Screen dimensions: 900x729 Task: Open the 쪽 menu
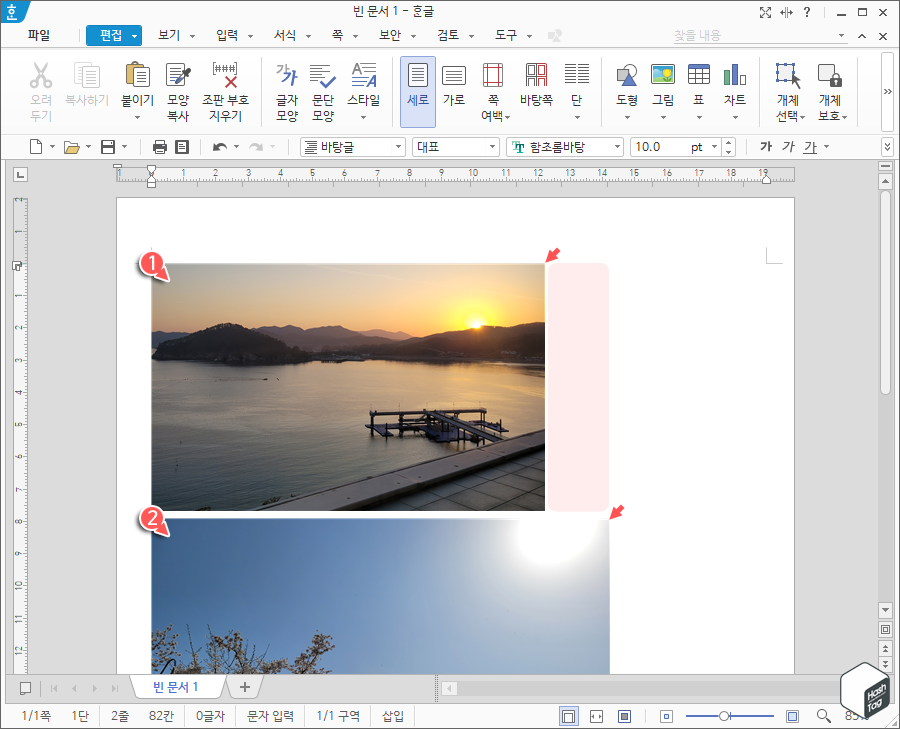(x=338, y=36)
